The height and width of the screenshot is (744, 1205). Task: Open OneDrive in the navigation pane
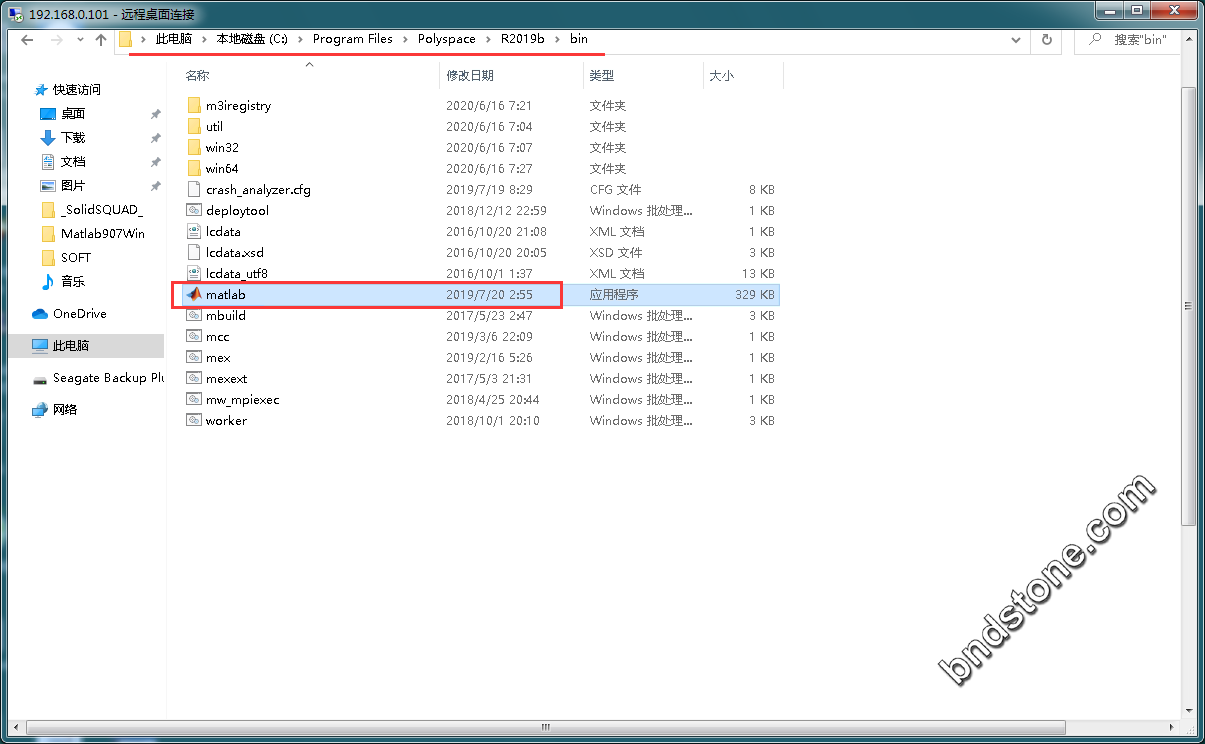79,314
